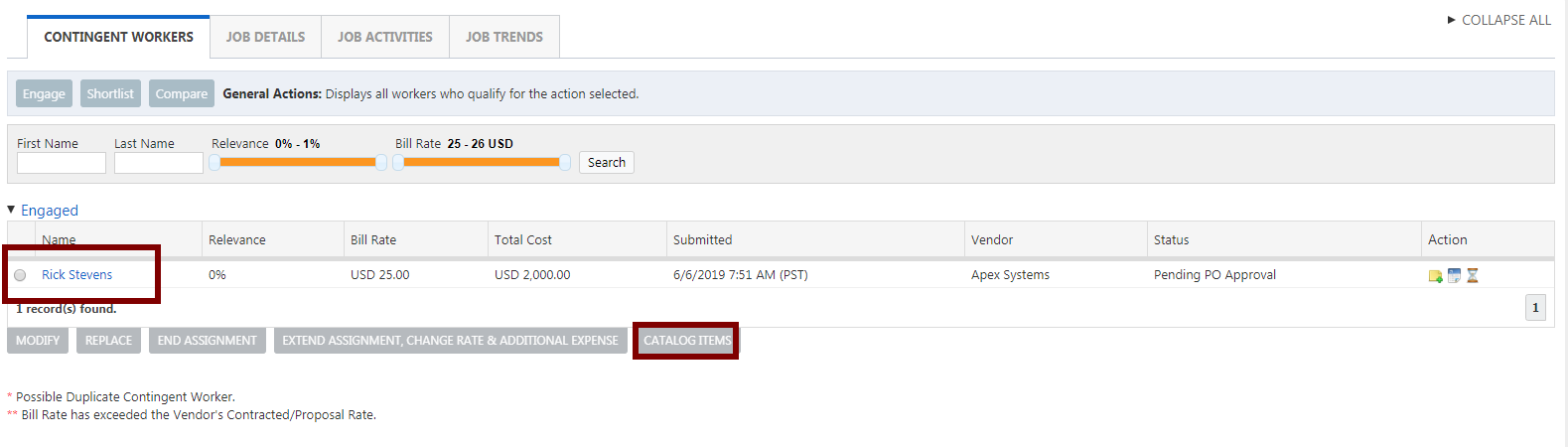Collapse the Engaged section
Screen dimensions: 1568x447
coord(12,210)
